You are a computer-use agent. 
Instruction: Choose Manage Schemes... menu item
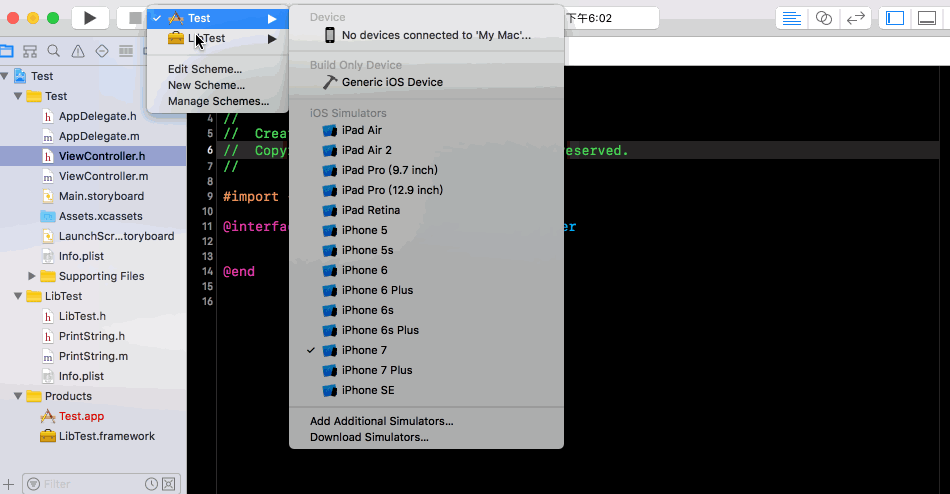click(218, 101)
